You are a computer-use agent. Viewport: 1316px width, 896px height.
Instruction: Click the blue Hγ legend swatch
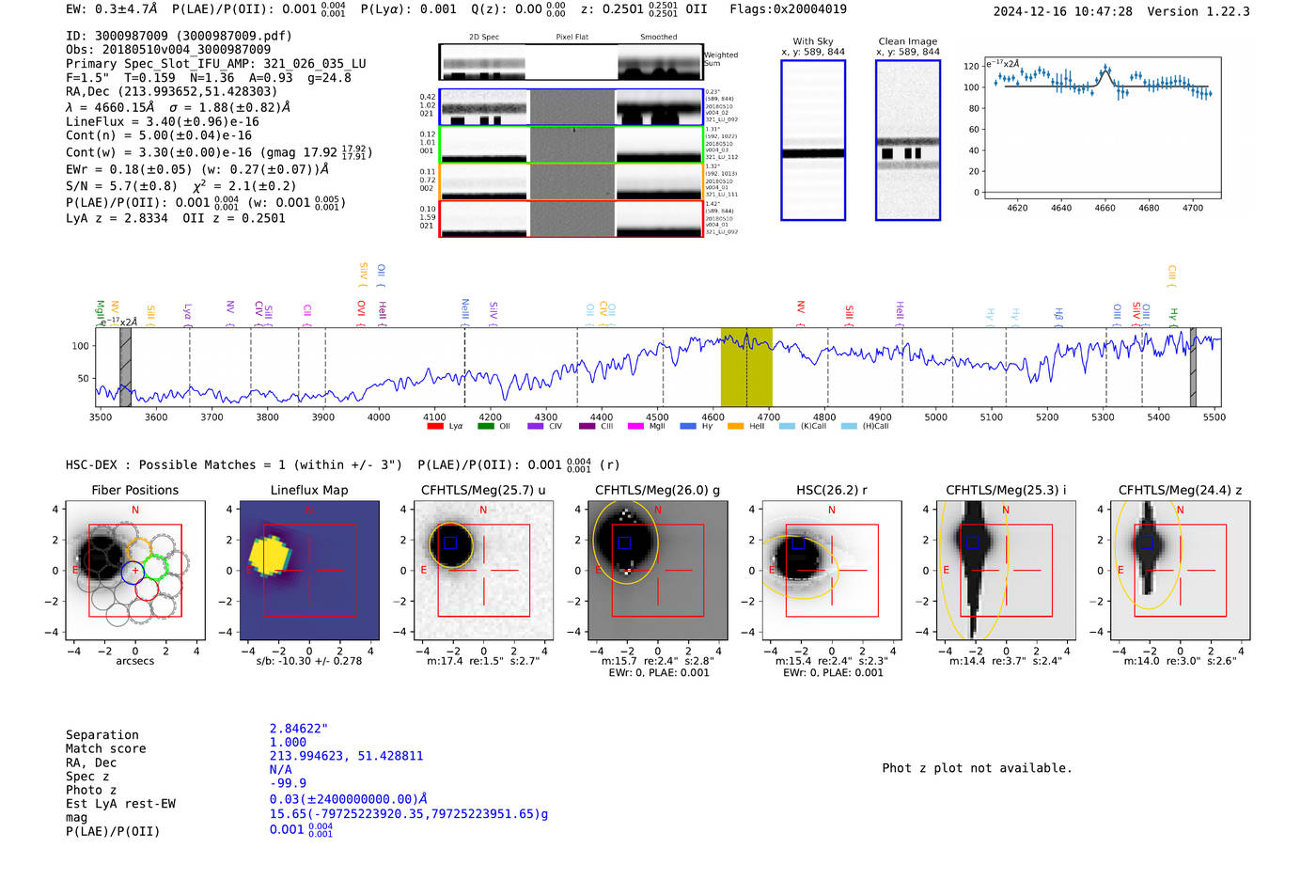[x=688, y=426]
